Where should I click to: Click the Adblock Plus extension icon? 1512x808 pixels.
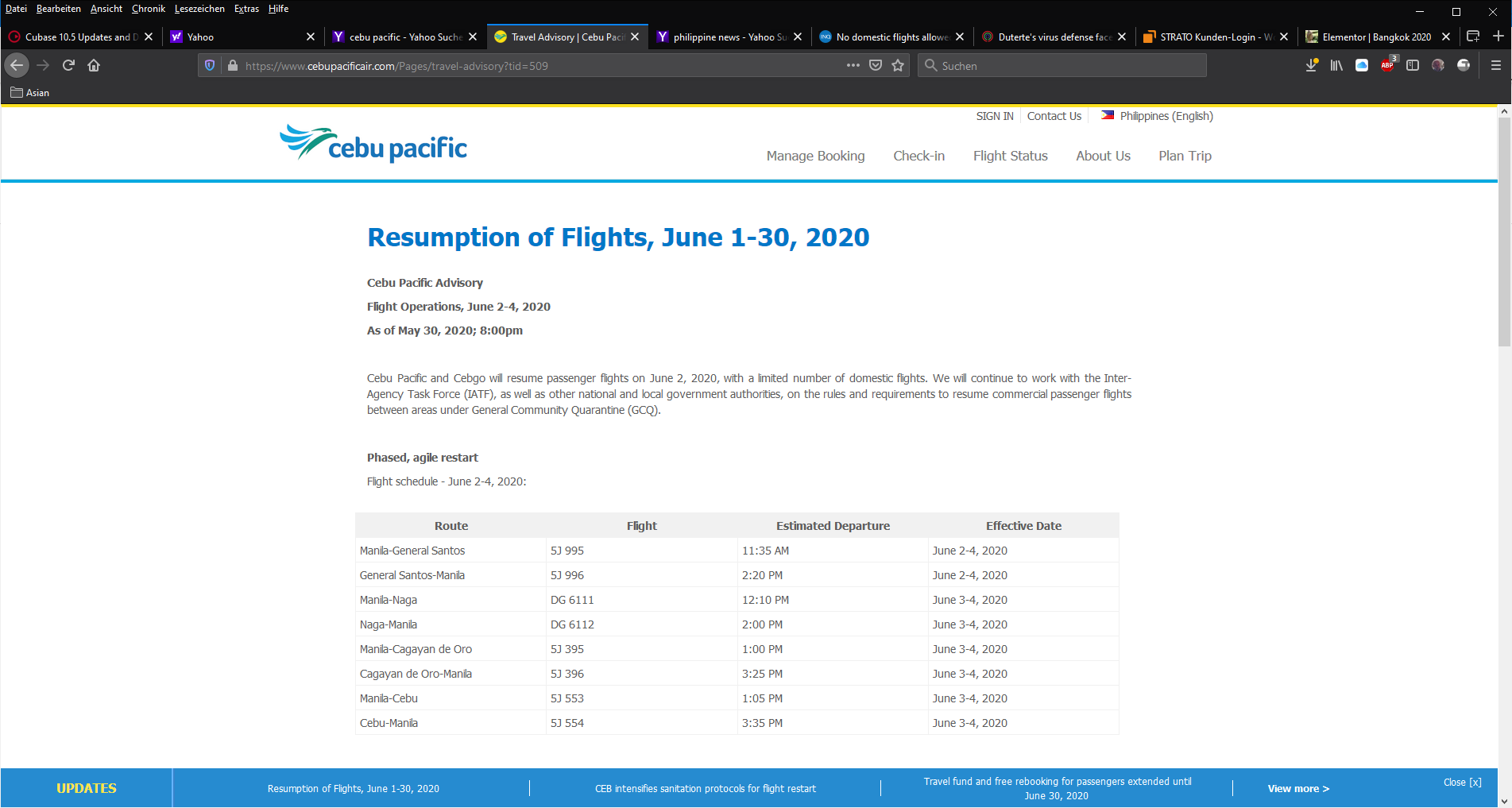pyautogui.click(x=1387, y=65)
